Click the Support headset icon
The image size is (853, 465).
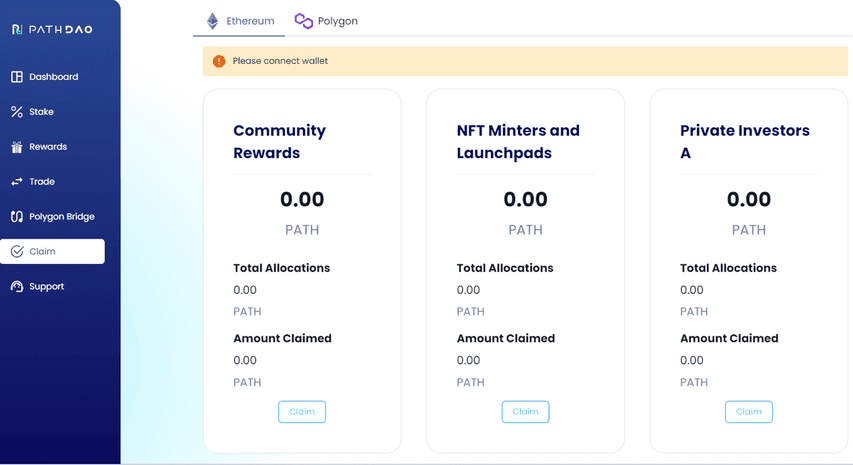pos(17,286)
